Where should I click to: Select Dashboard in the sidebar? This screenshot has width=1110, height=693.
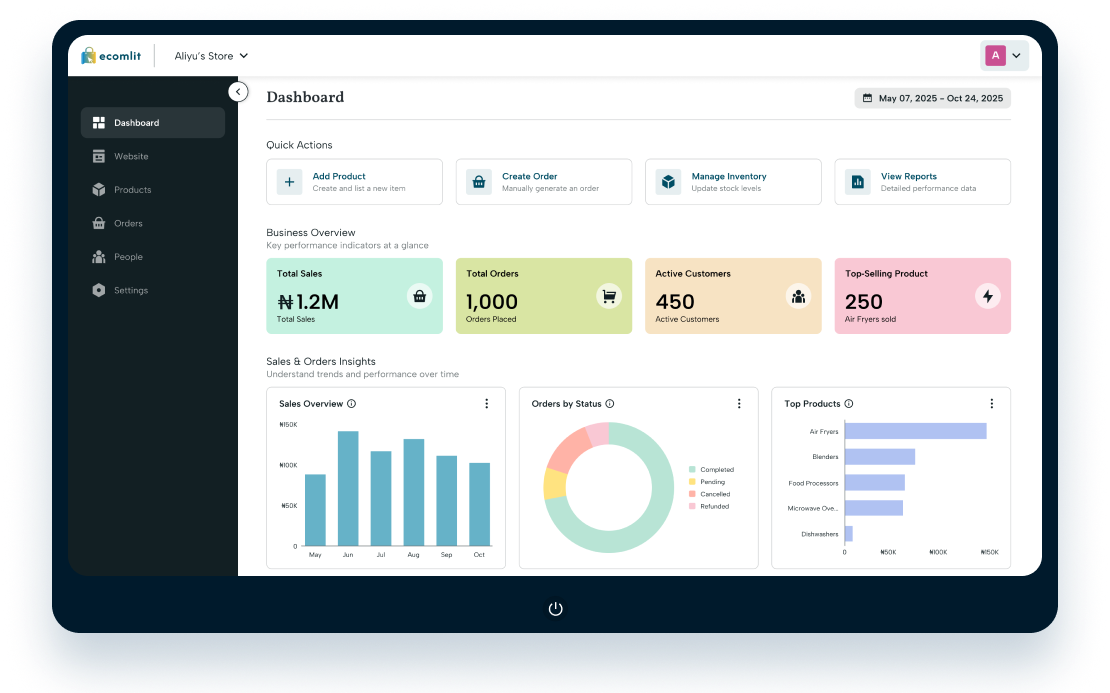click(x=153, y=122)
